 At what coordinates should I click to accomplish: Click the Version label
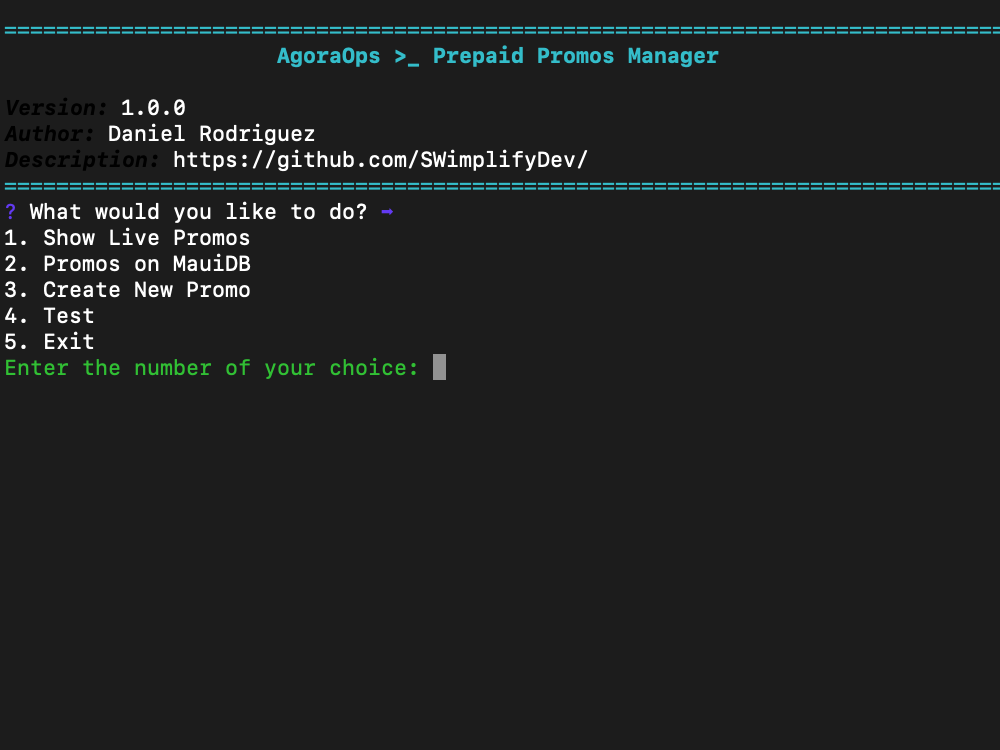(x=56, y=108)
